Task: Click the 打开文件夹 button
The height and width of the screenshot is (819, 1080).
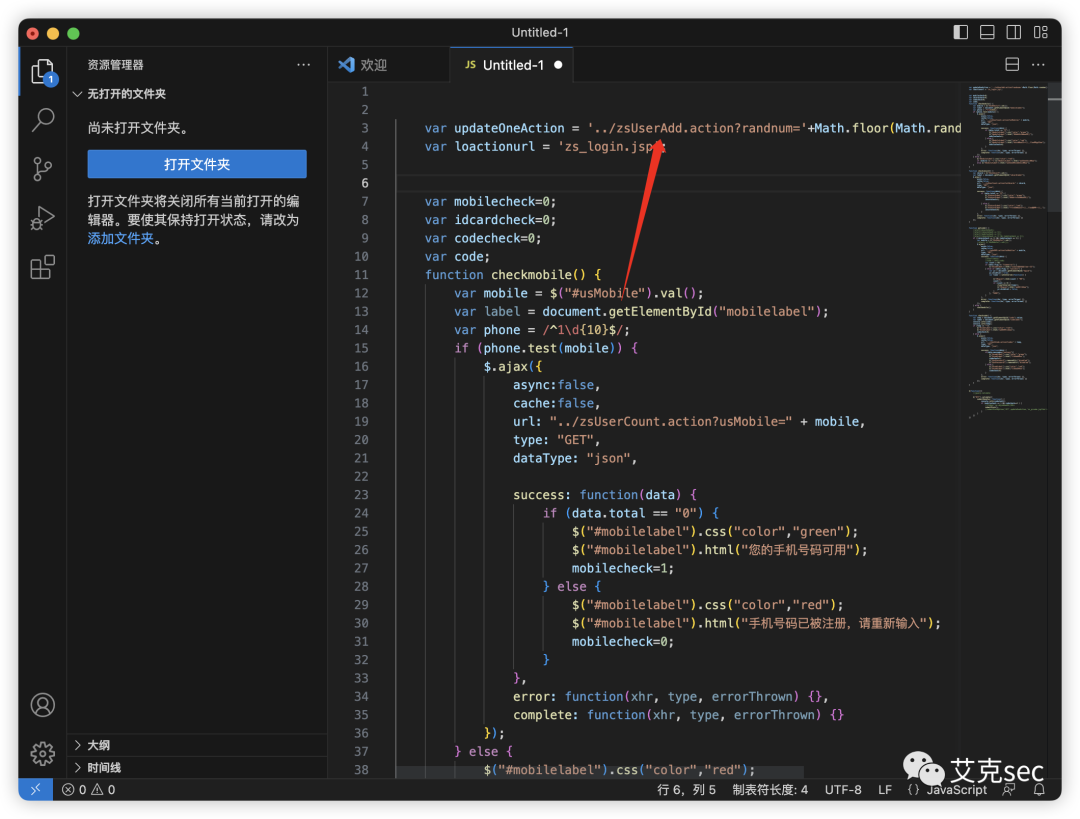Action: click(197, 164)
